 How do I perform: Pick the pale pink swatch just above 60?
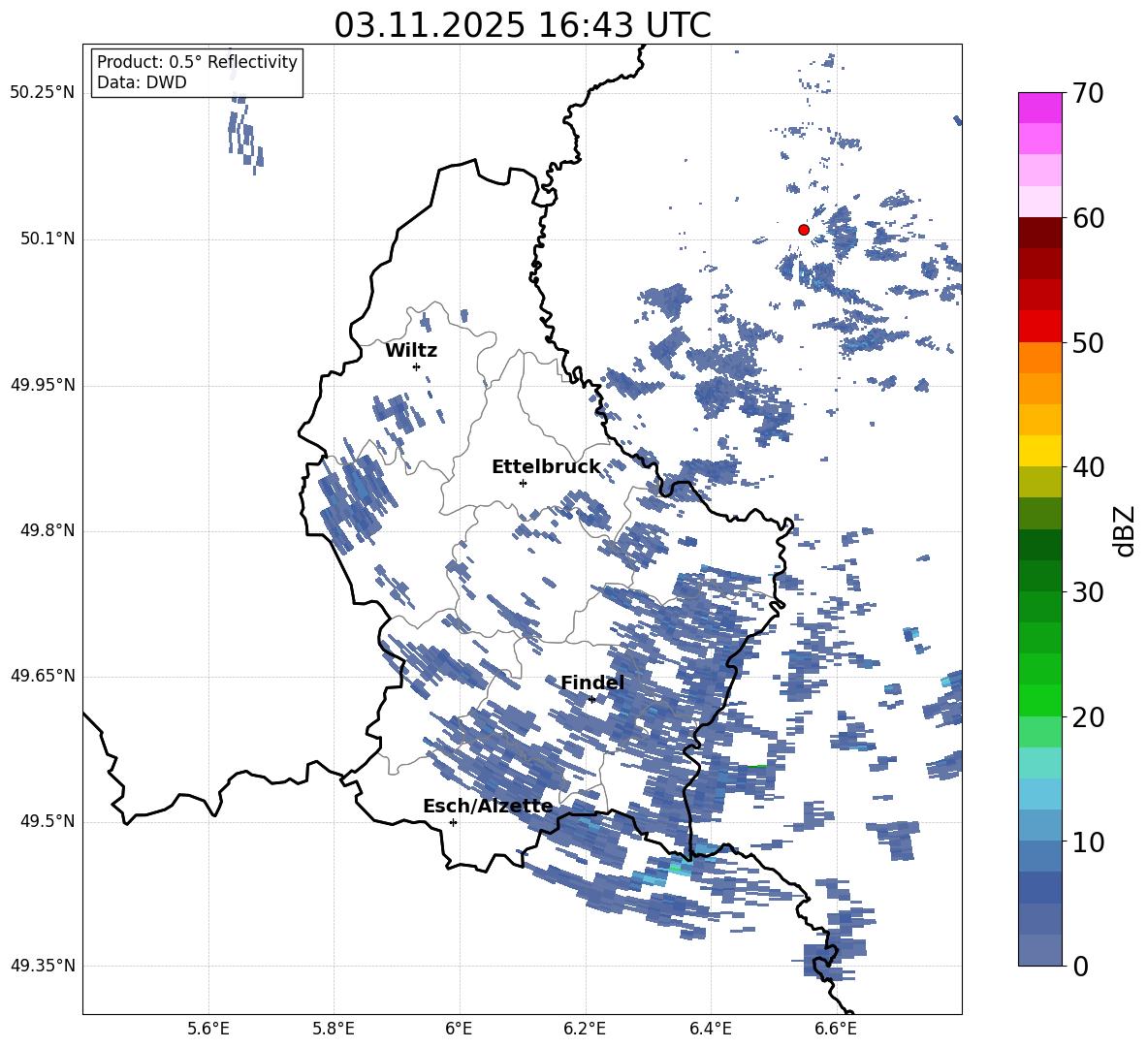tap(1039, 202)
